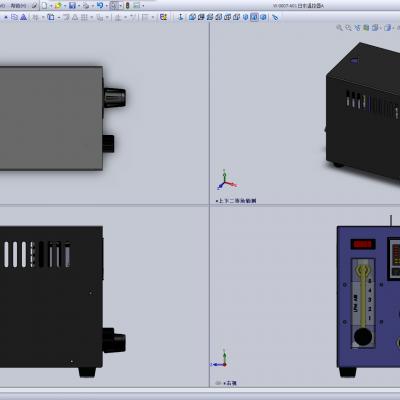This screenshot has height=400, width=400.
Task: Click the coordinate triad in isometric viewport
Action: (227, 180)
